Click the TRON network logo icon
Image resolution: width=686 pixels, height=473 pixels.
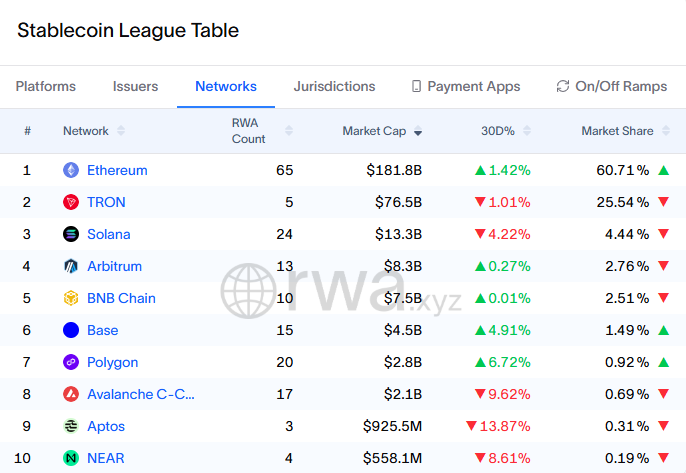pyautogui.click(x=71, y=202)
